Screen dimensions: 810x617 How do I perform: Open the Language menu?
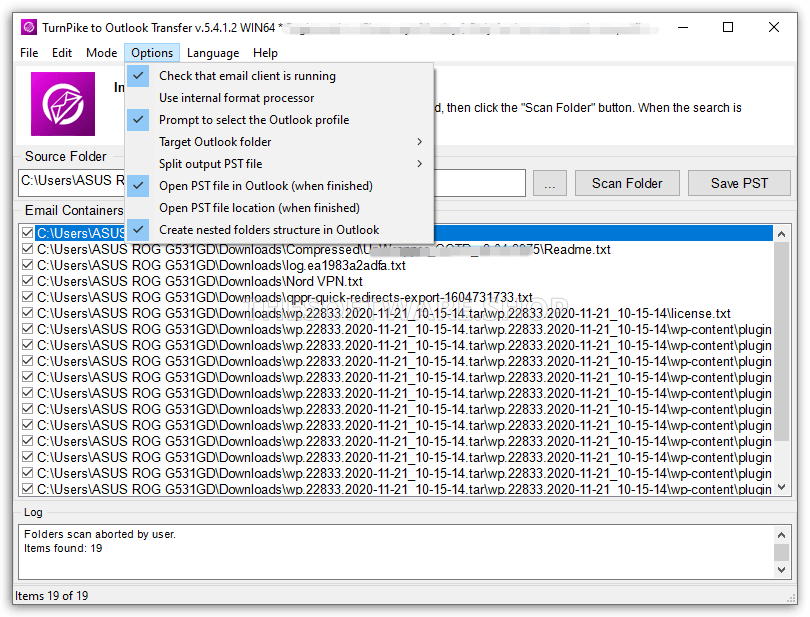point(213,53)
